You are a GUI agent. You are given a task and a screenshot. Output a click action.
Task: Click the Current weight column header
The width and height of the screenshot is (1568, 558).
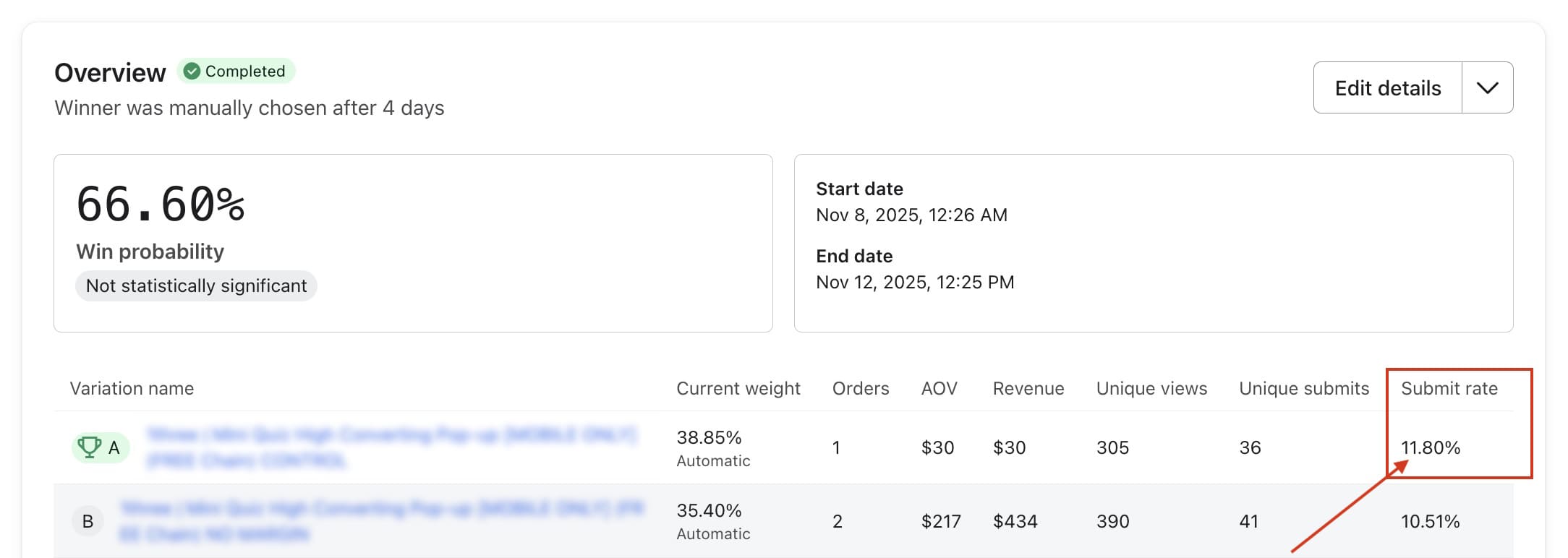[738, 388]
